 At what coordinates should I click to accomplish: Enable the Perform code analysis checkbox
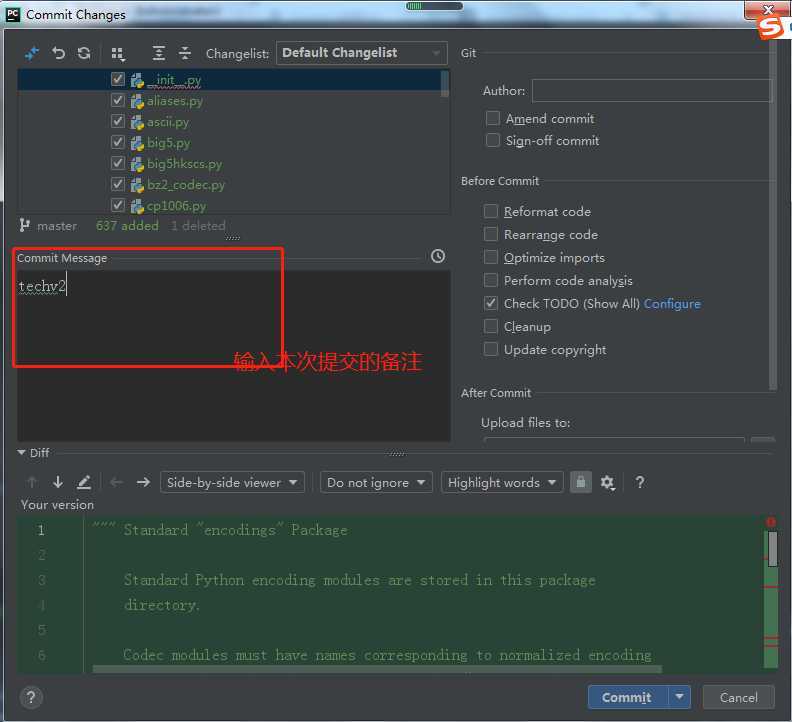pyautogui.click(x=490, y=280)
